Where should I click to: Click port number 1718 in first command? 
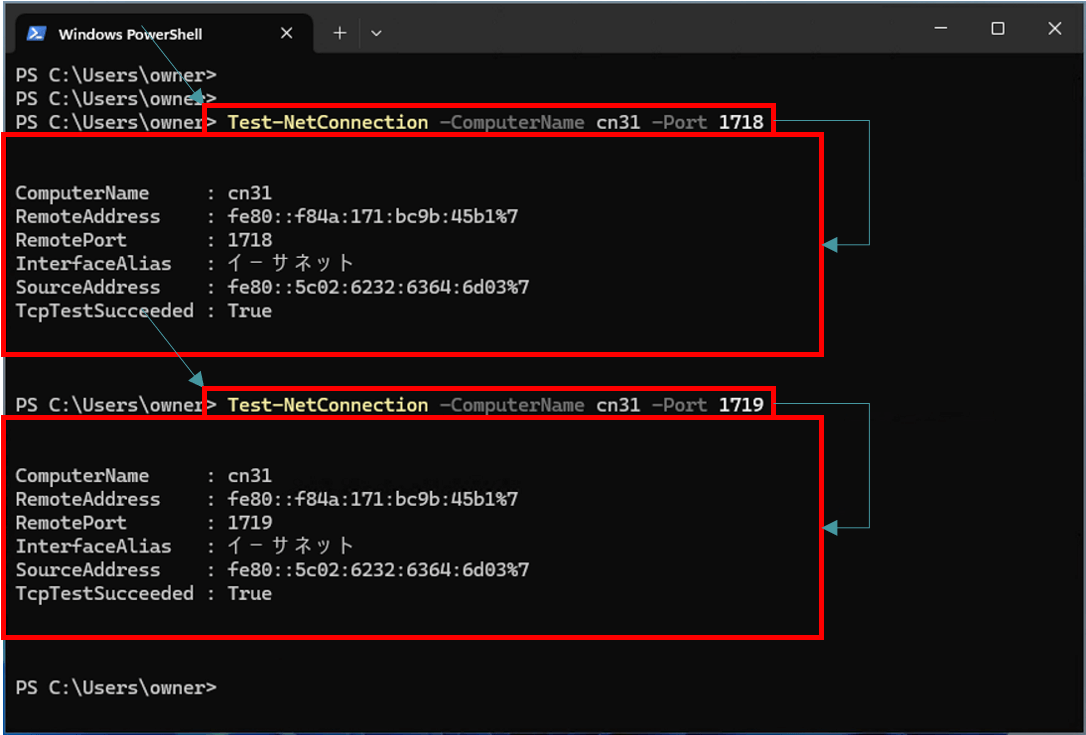click(740, 122)
